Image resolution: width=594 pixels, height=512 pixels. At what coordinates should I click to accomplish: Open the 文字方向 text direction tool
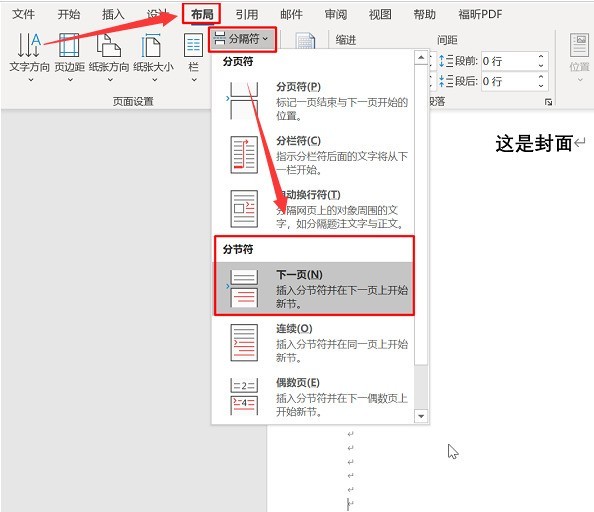coord(30,53)
